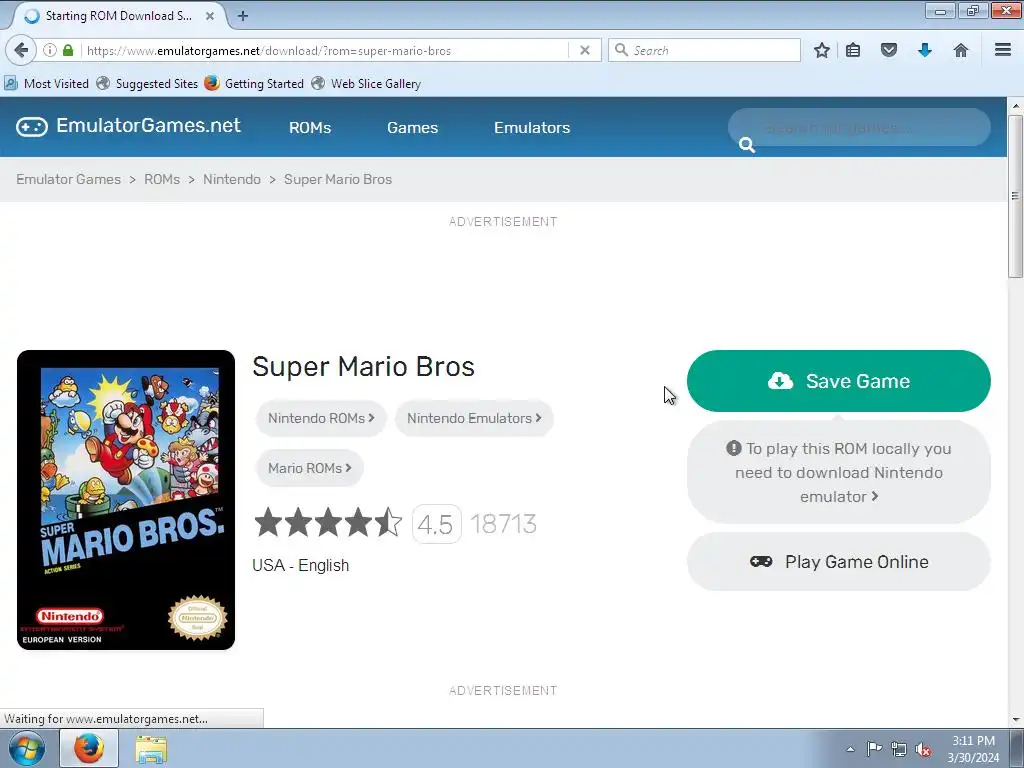Focus the Firefox Search box
Image resolution: width=1024 pixels, height=768 pixels.
pos(704,50)
